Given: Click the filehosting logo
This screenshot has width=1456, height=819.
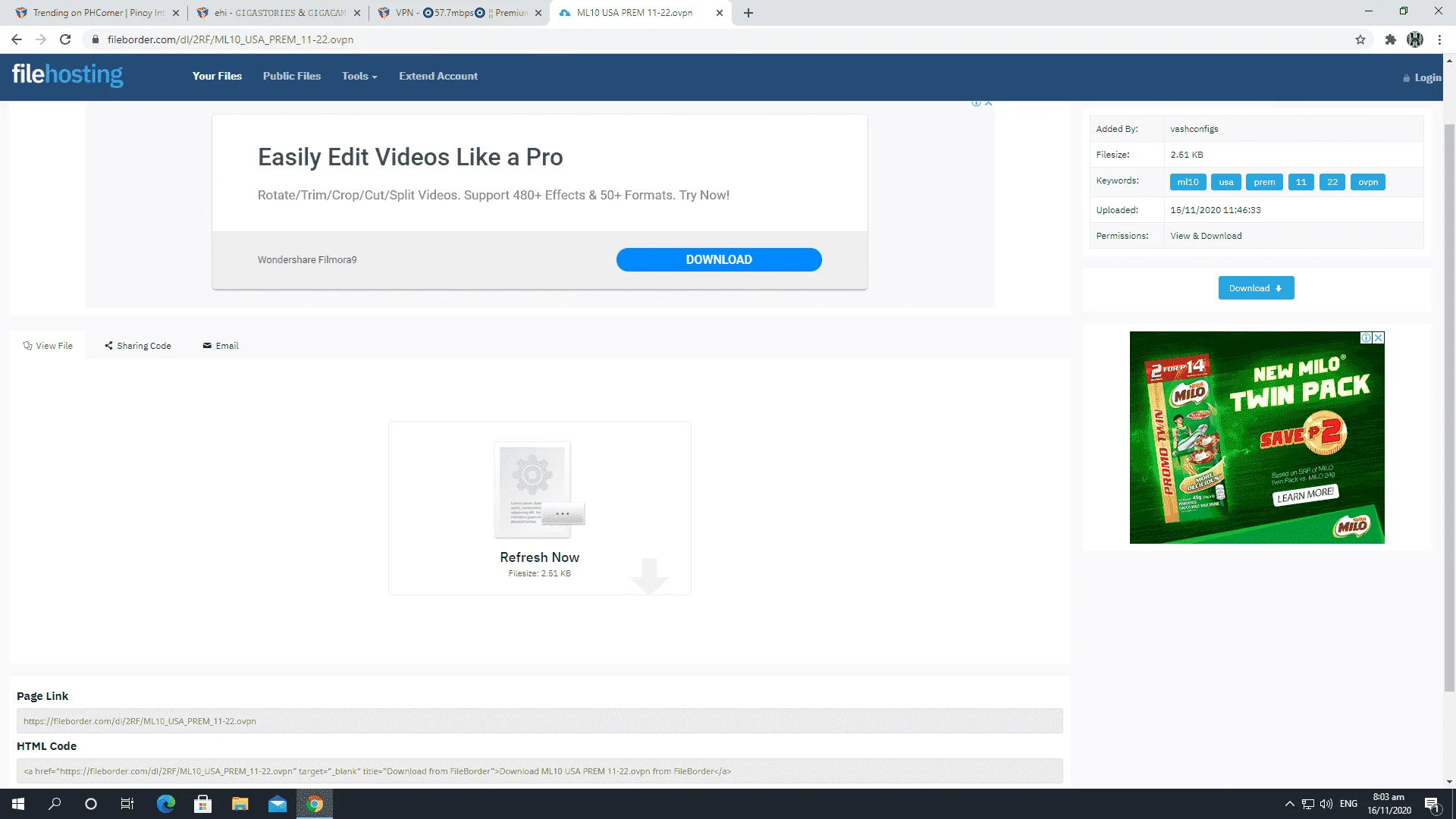Looking at the screenshot, I should pos(67,74).
